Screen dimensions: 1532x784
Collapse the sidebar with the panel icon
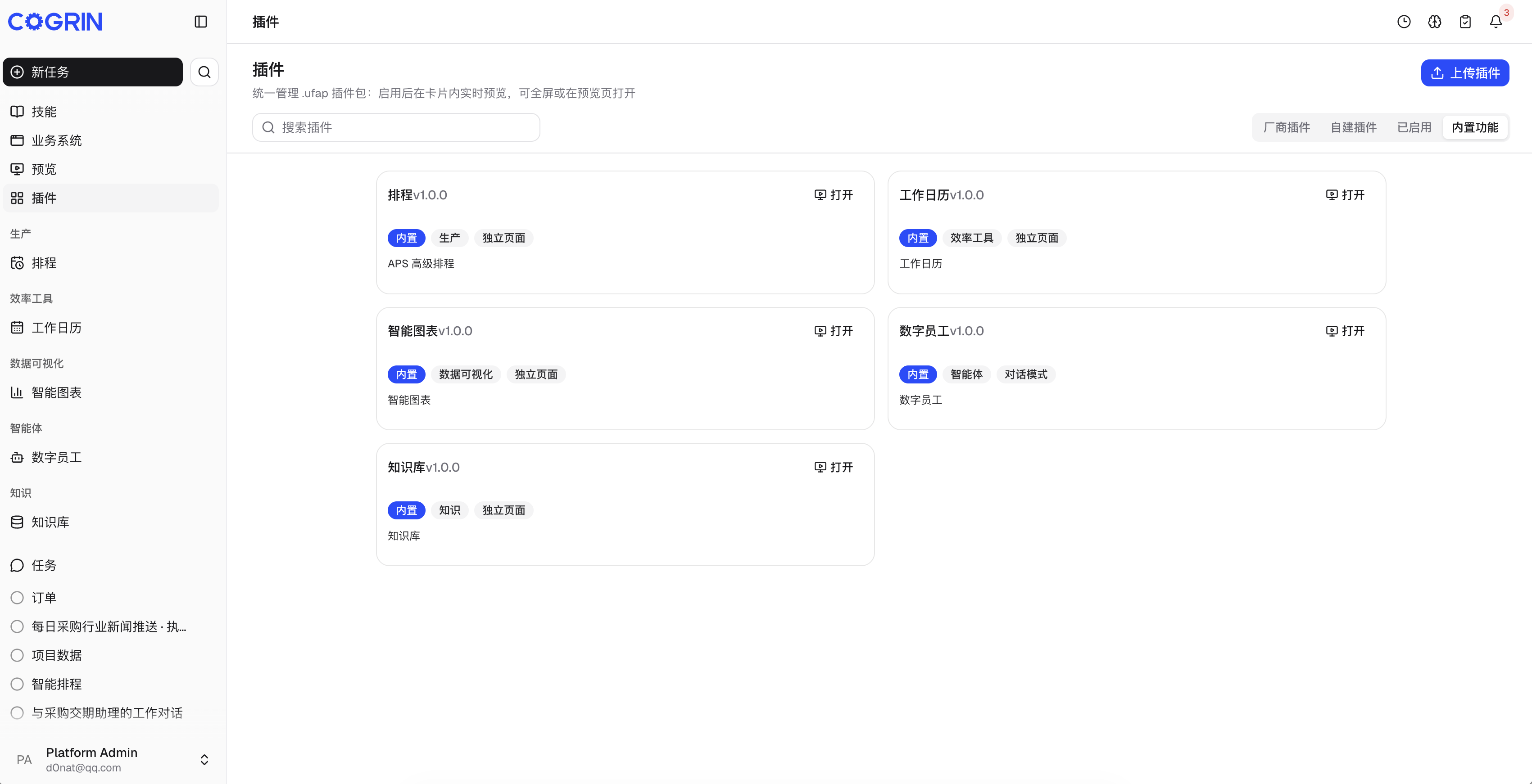[201, 22]
